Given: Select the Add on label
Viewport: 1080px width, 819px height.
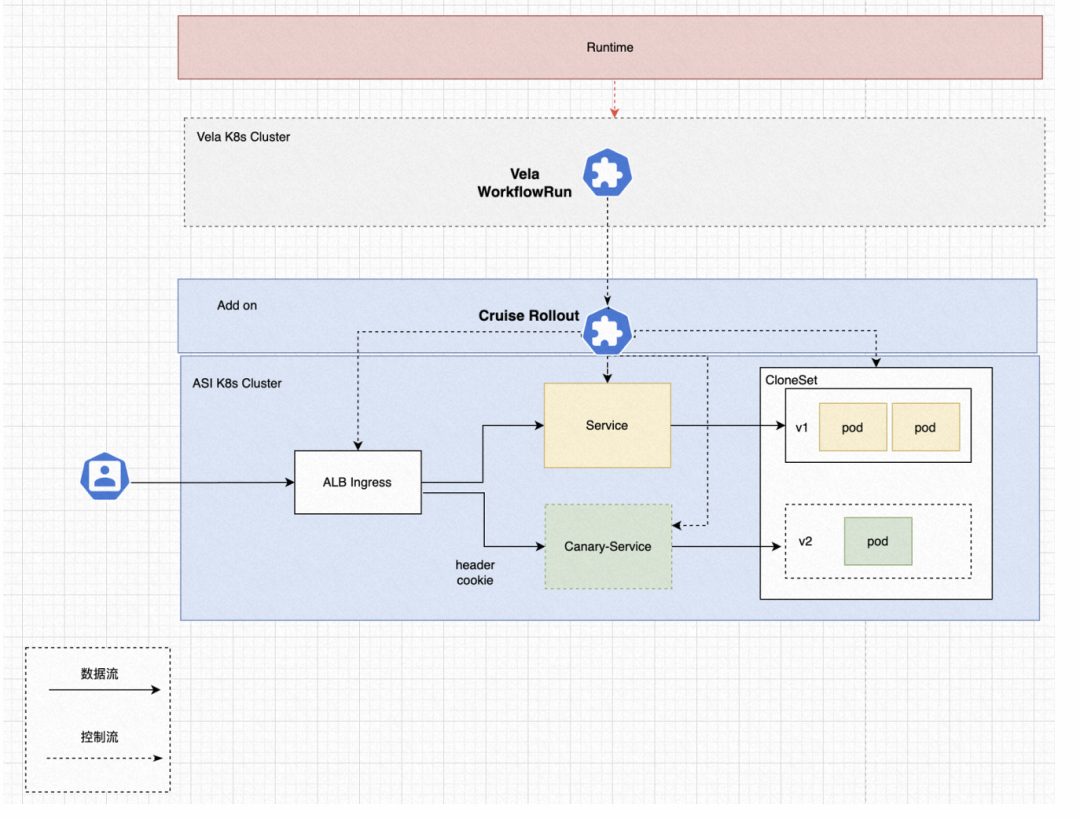Looking at the screenshot, I should point(237,305).
